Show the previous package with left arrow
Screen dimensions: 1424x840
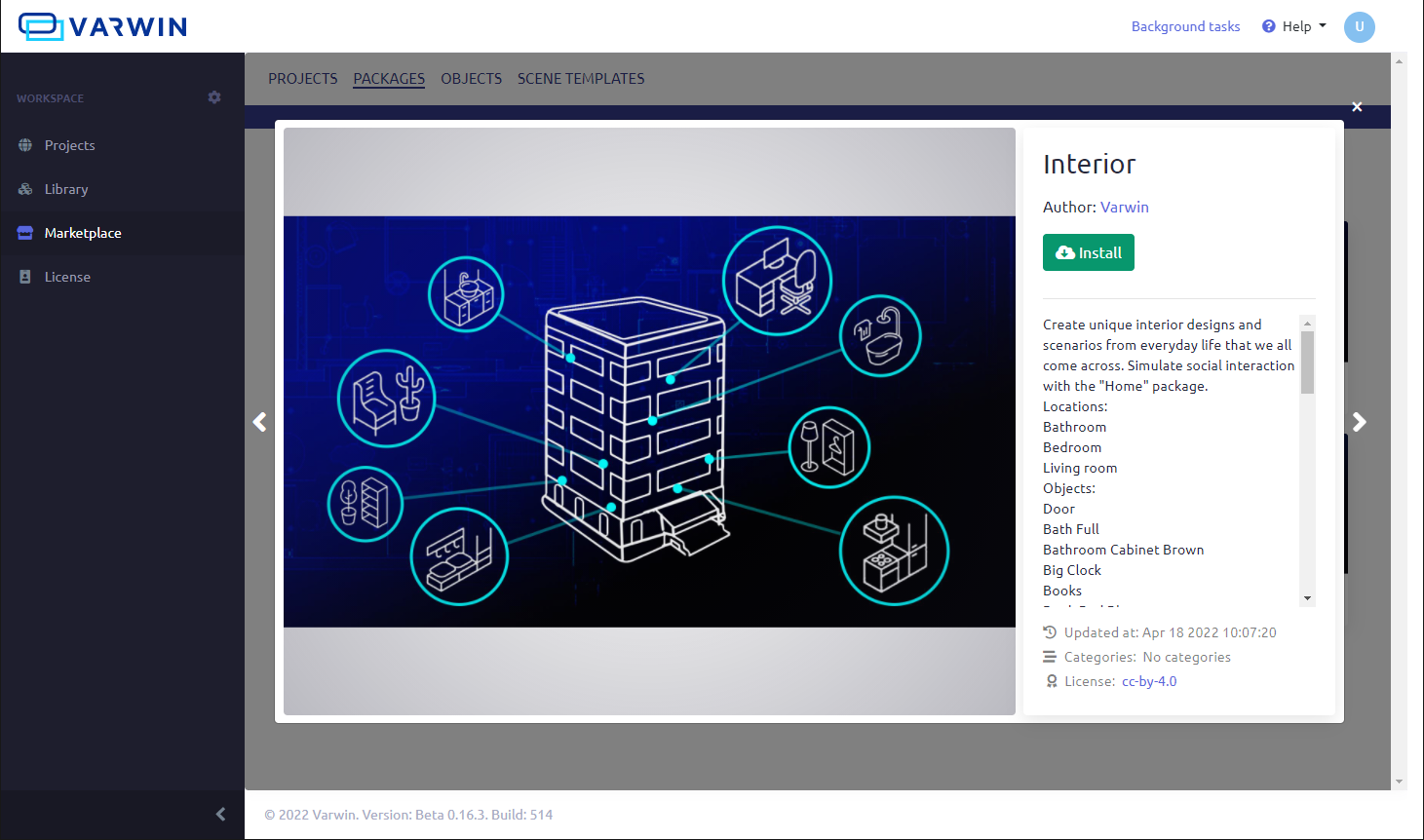point(260,422)
